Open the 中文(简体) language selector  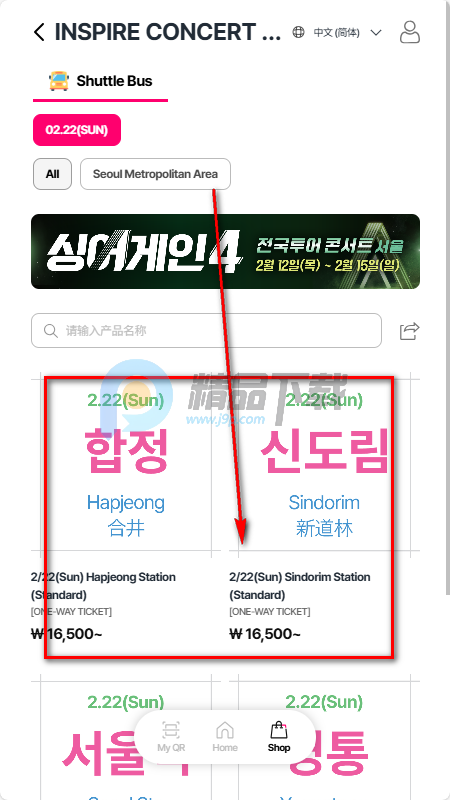click(x=337, y=33)
